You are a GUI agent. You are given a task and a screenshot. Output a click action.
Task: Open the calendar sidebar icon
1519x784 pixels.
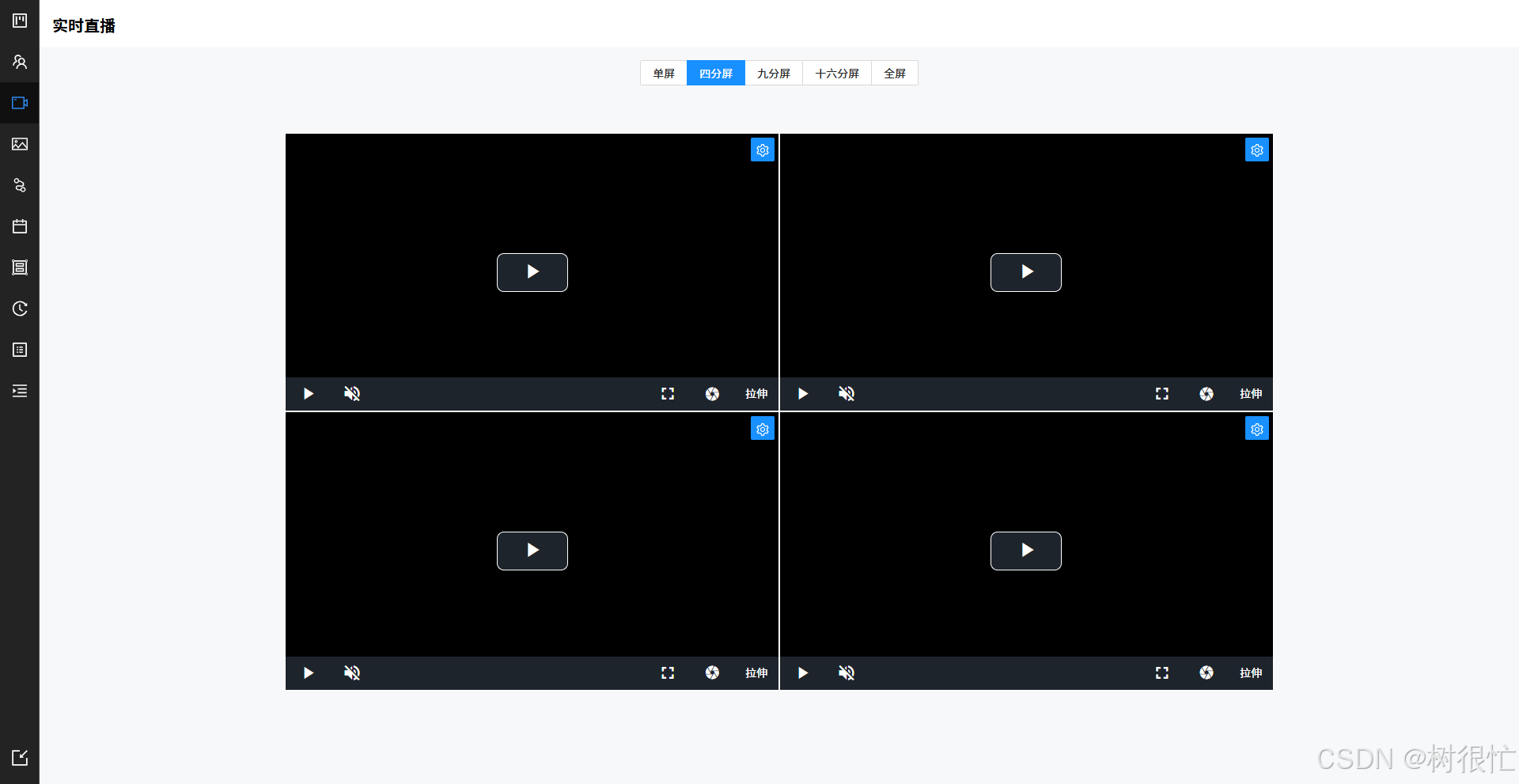coord(20,226)
